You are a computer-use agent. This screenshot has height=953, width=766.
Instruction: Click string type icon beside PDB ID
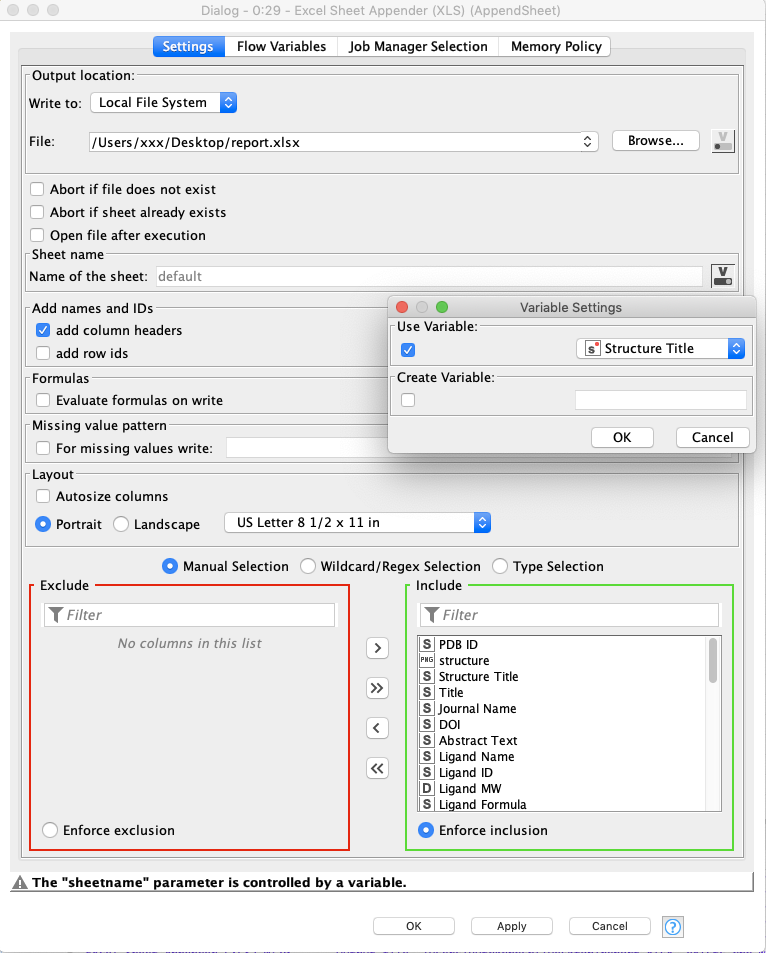pos(427,644)
